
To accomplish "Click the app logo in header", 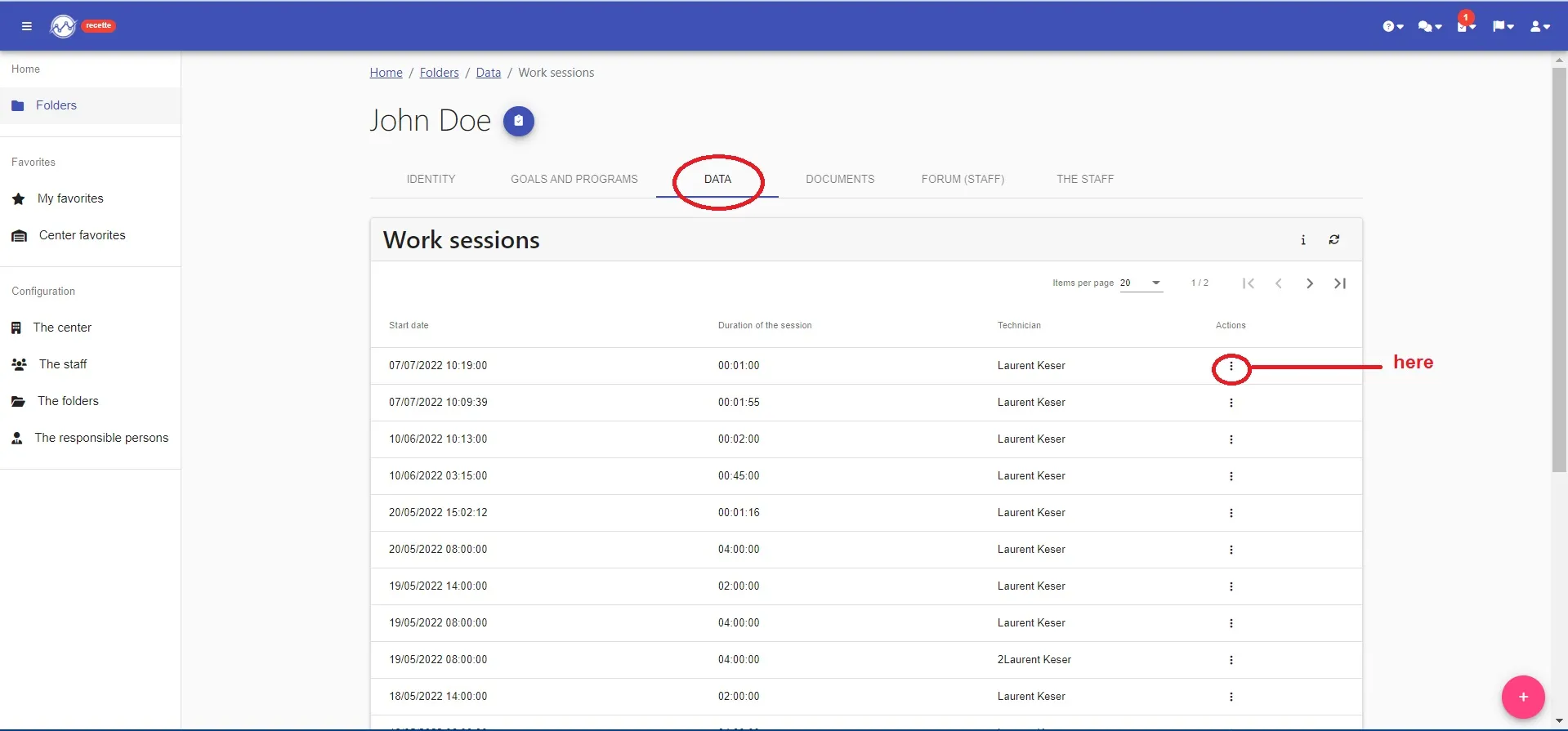I will pyautogui.click(x=63, y=26).
